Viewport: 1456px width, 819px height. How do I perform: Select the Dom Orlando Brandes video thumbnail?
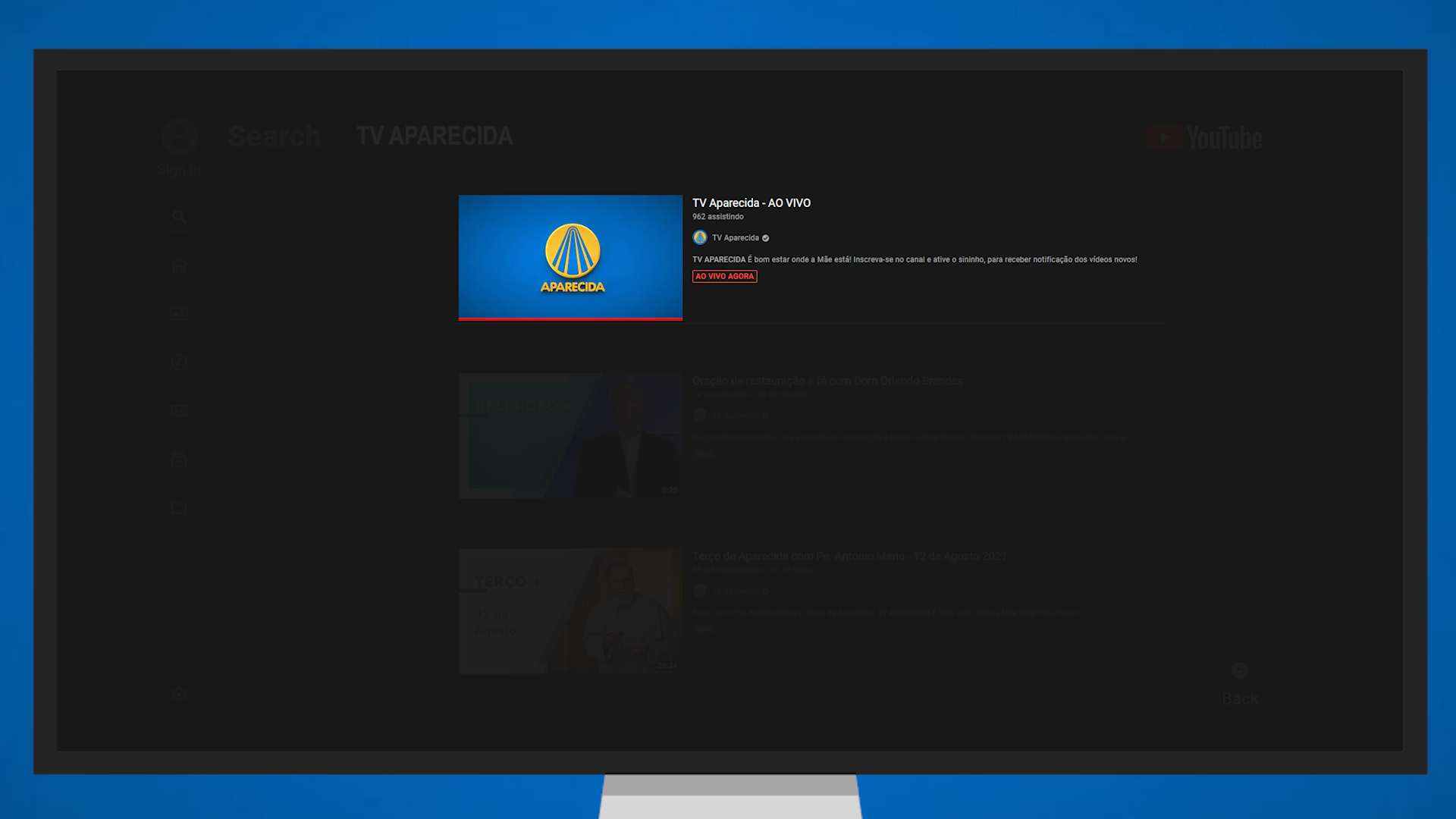570,435
